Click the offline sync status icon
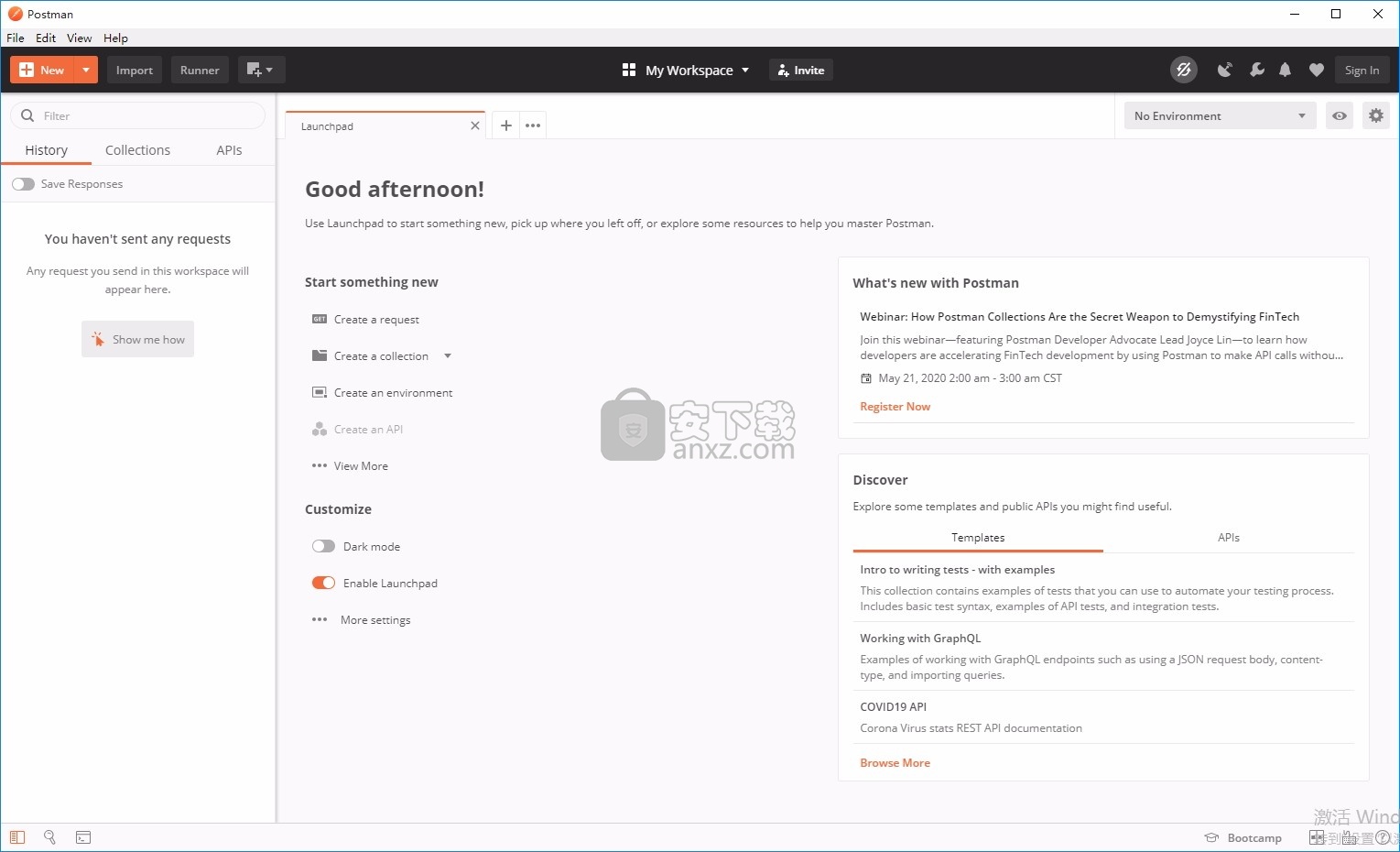The image size is (1400, 852). [x=1184, y=70]
